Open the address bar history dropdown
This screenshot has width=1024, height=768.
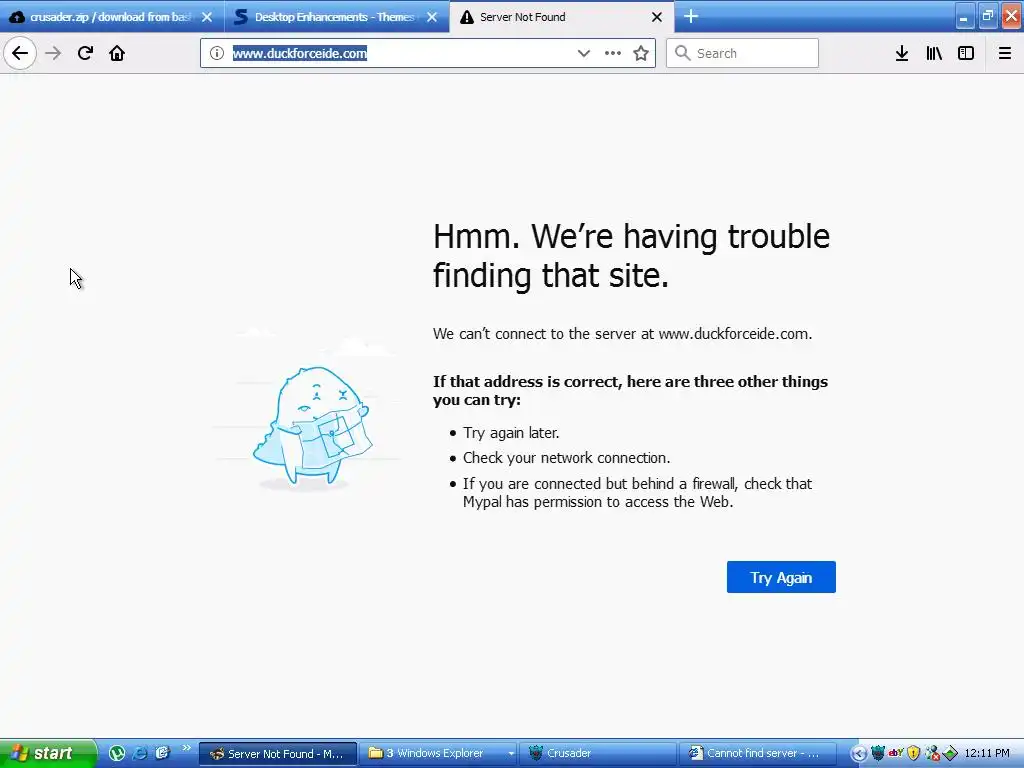click(584, 53)
